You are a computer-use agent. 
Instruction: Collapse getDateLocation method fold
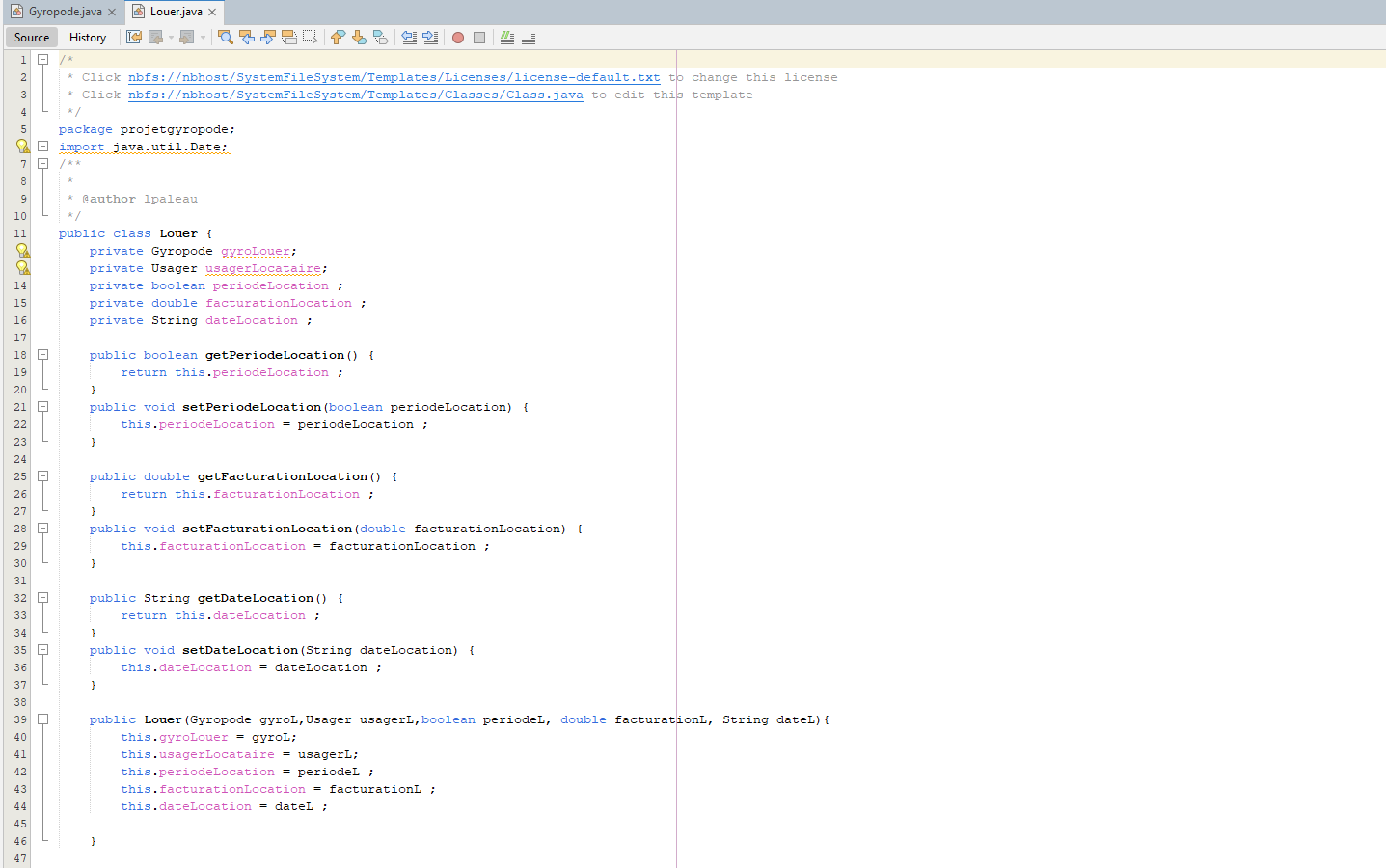[x=42, y=598]
